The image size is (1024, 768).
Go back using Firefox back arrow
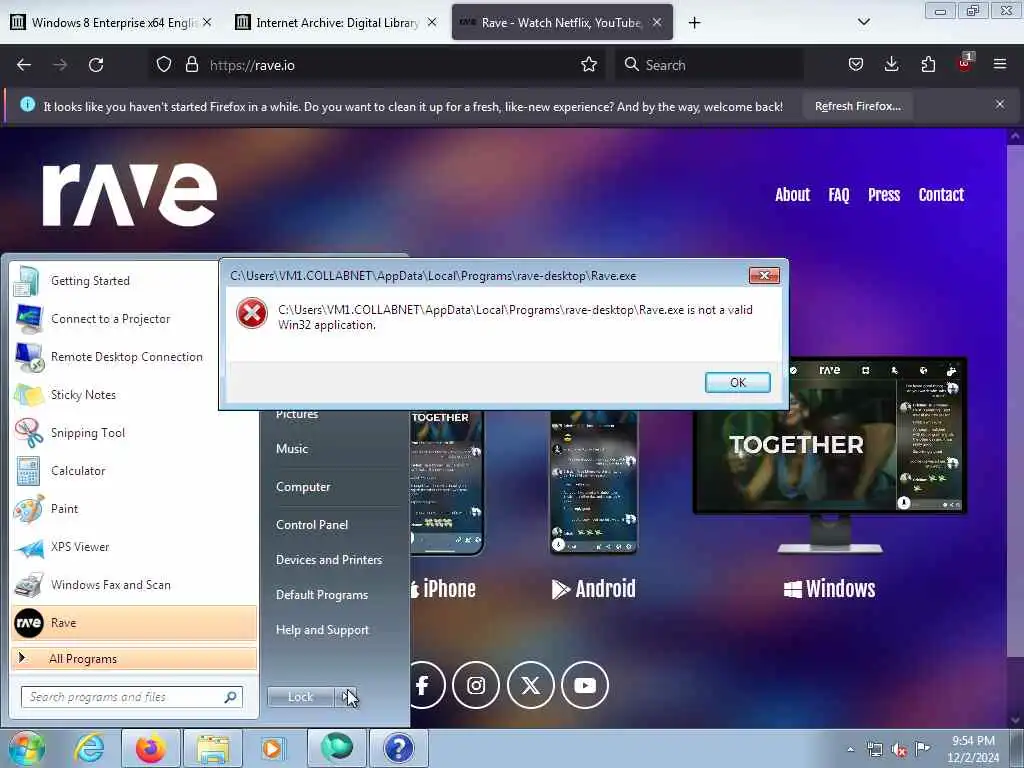click(24, 65)
